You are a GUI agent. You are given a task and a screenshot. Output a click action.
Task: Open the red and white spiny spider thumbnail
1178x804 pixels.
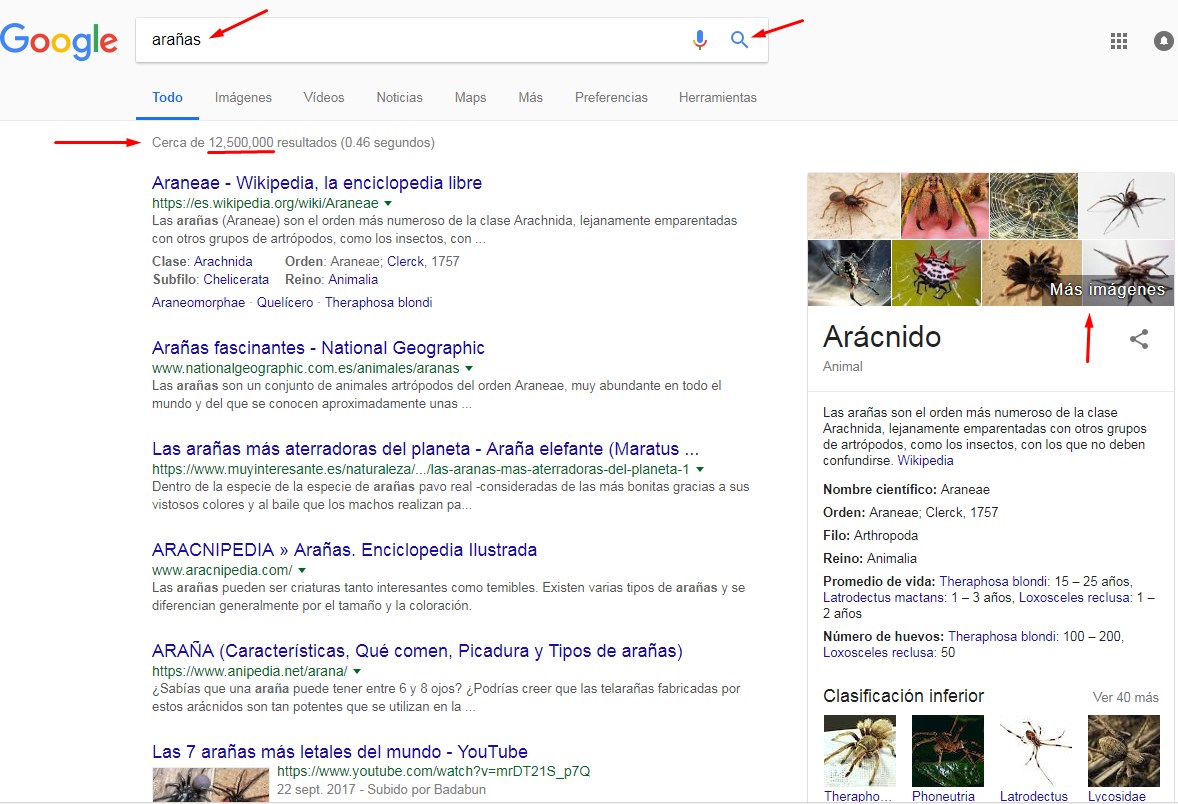936,273
